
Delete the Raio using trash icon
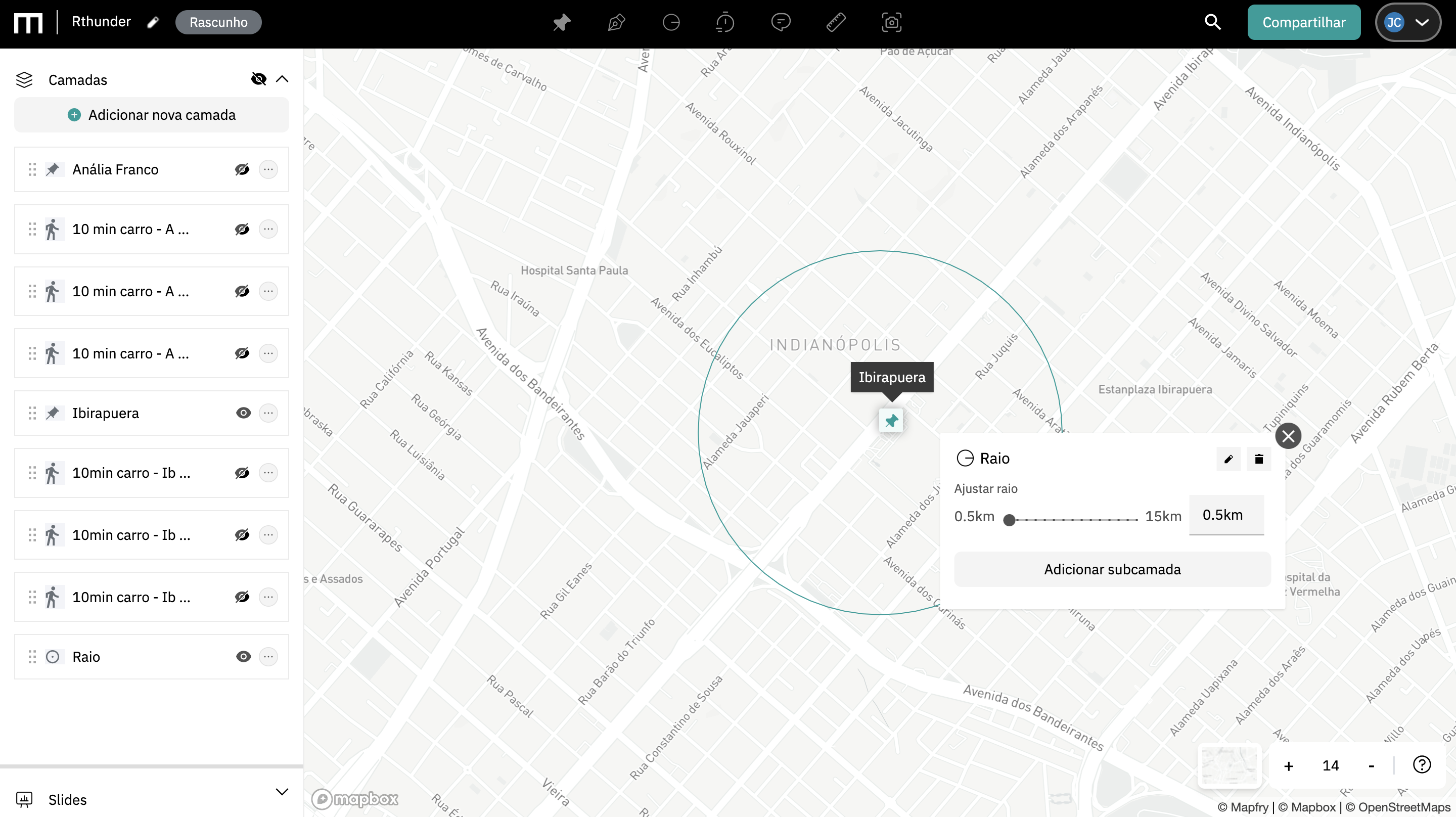[x=1259, y=459]
